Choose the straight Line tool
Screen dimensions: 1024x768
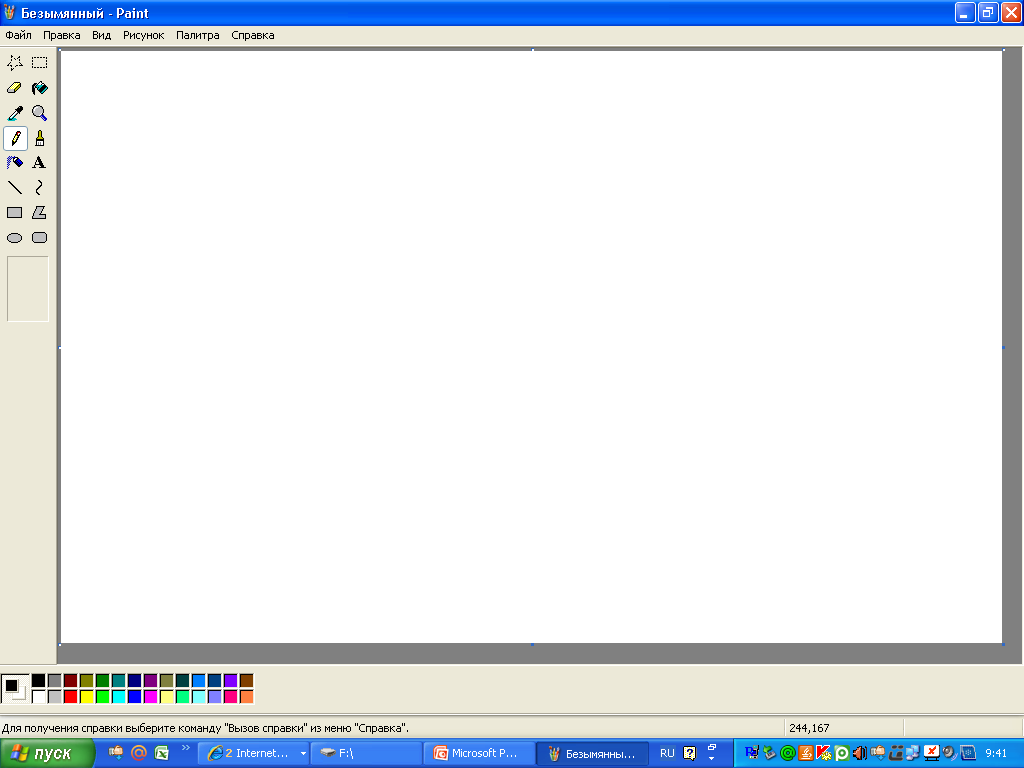[15, 188]
